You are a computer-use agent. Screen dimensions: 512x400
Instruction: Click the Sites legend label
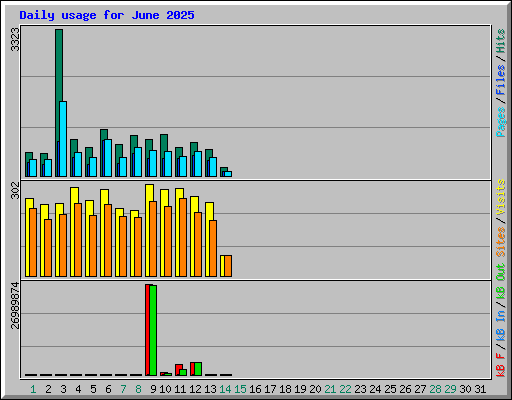tap(501, 242)
